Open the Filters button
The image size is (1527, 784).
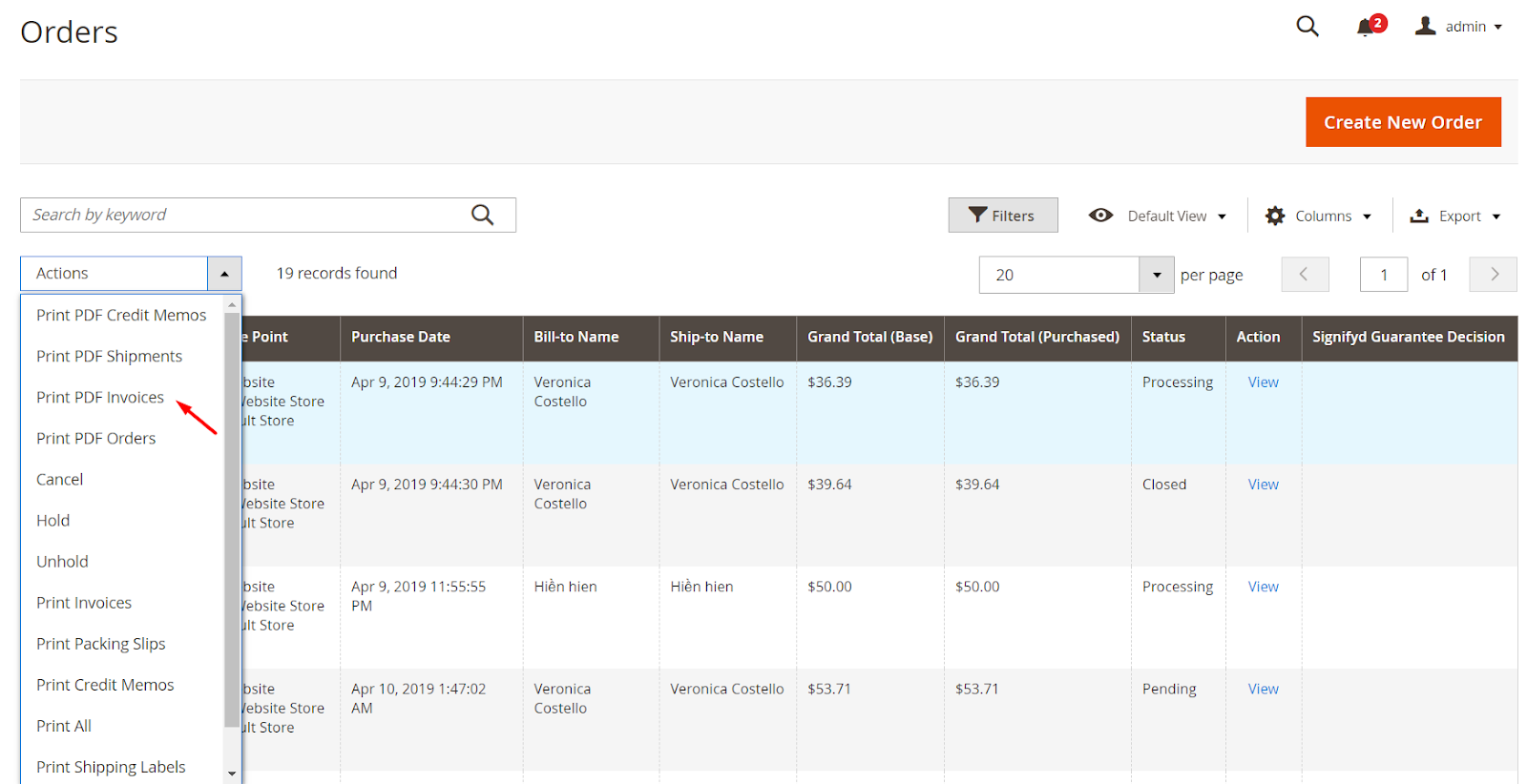1002,216
